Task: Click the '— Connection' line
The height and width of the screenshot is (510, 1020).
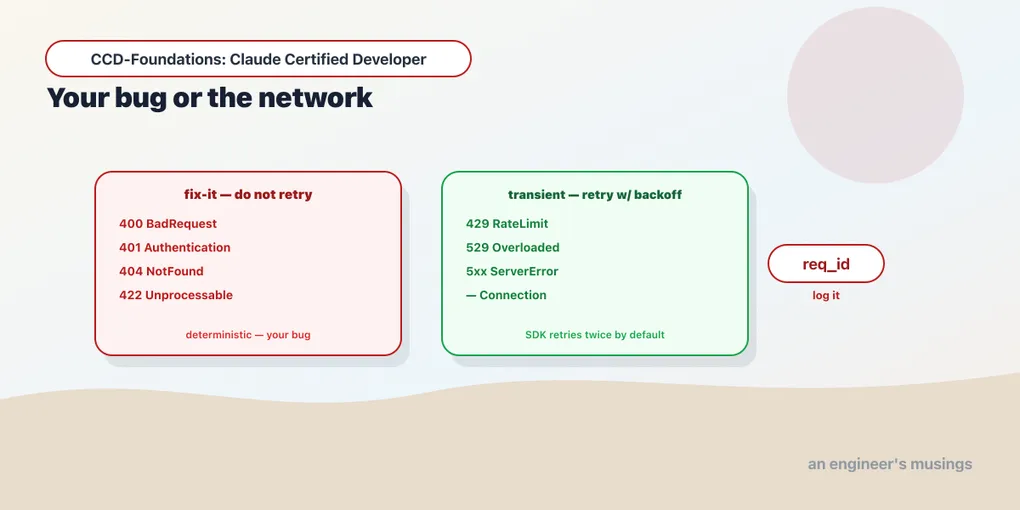Action: click(506, 295)
